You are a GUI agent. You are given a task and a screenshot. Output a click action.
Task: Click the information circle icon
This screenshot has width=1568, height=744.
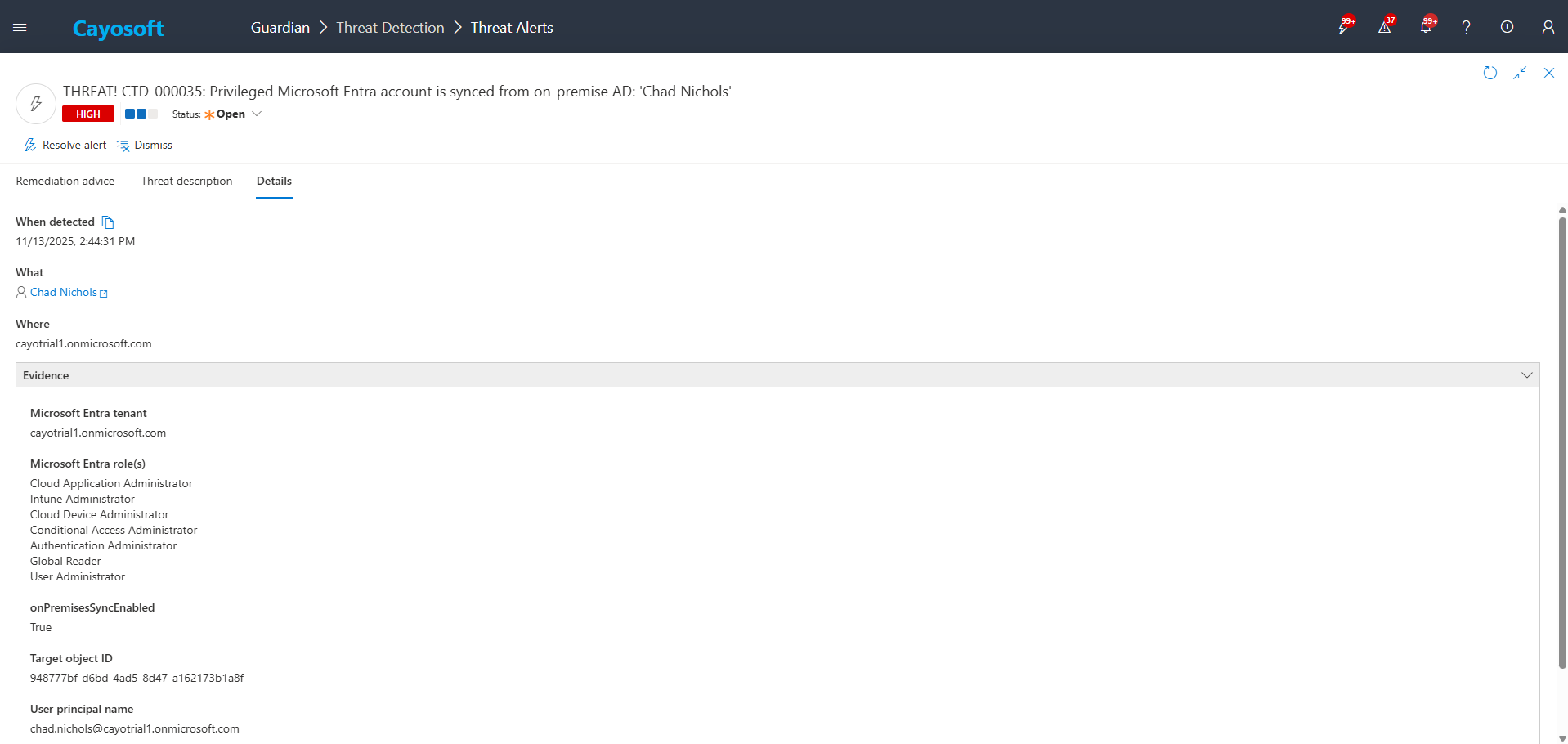pyautogui.click(x=1507, y=27)
